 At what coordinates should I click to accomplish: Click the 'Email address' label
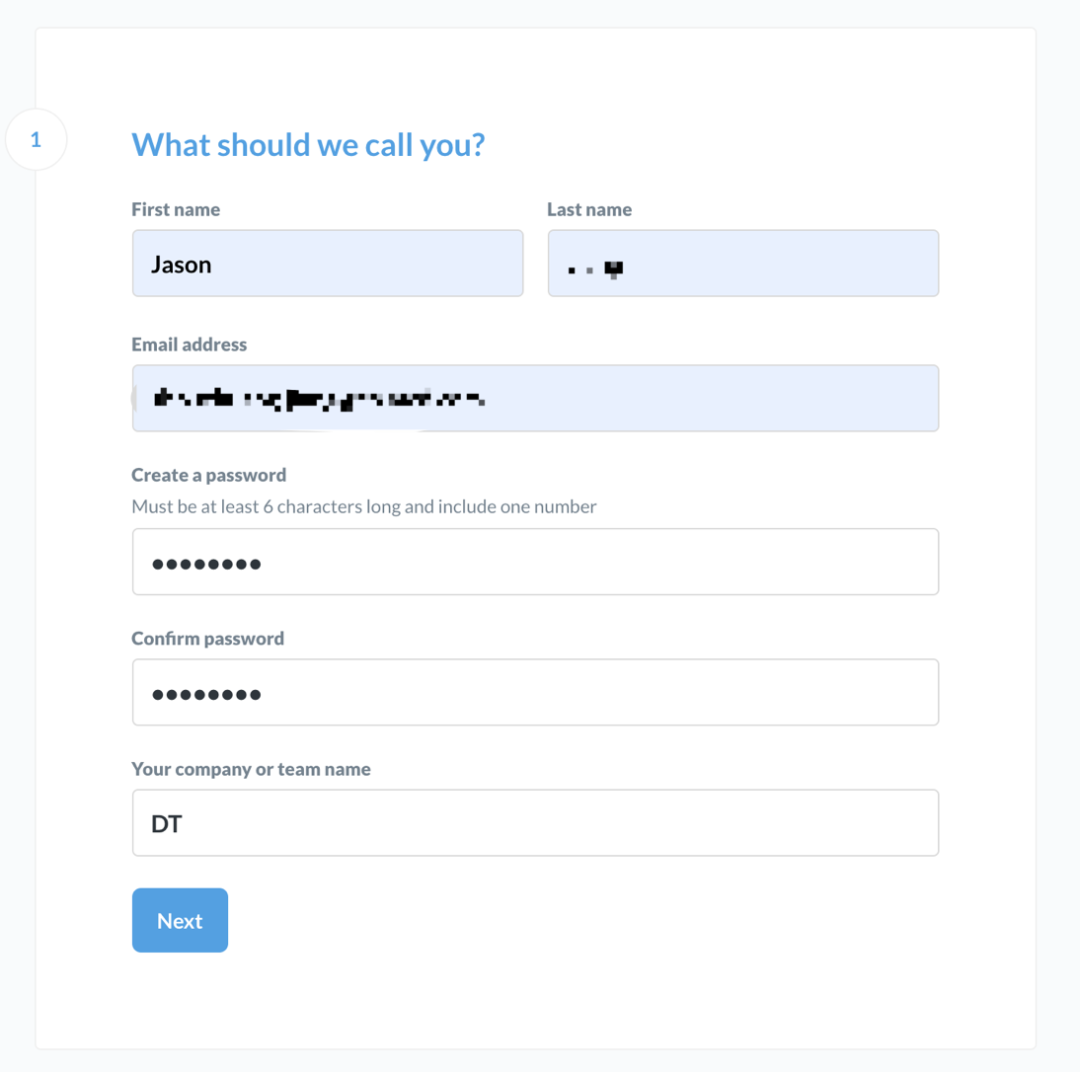point(189,344)
